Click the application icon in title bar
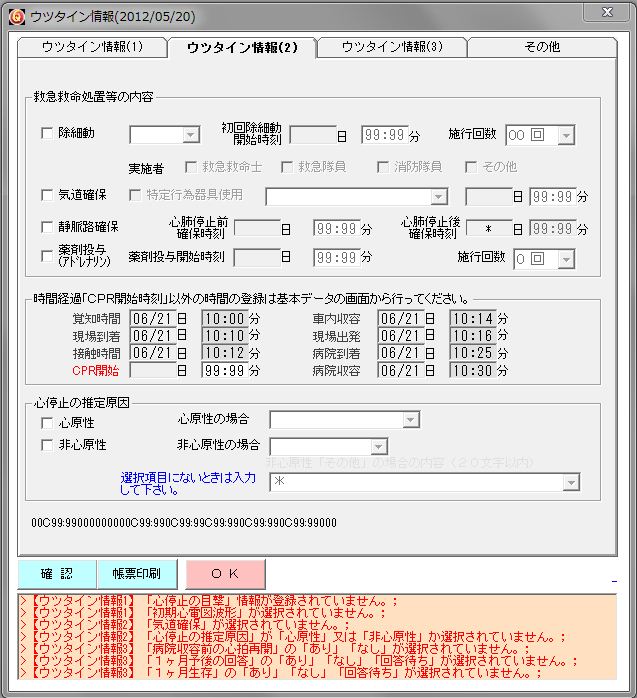This screenshot has height=698, width=637. coord(16,14)
